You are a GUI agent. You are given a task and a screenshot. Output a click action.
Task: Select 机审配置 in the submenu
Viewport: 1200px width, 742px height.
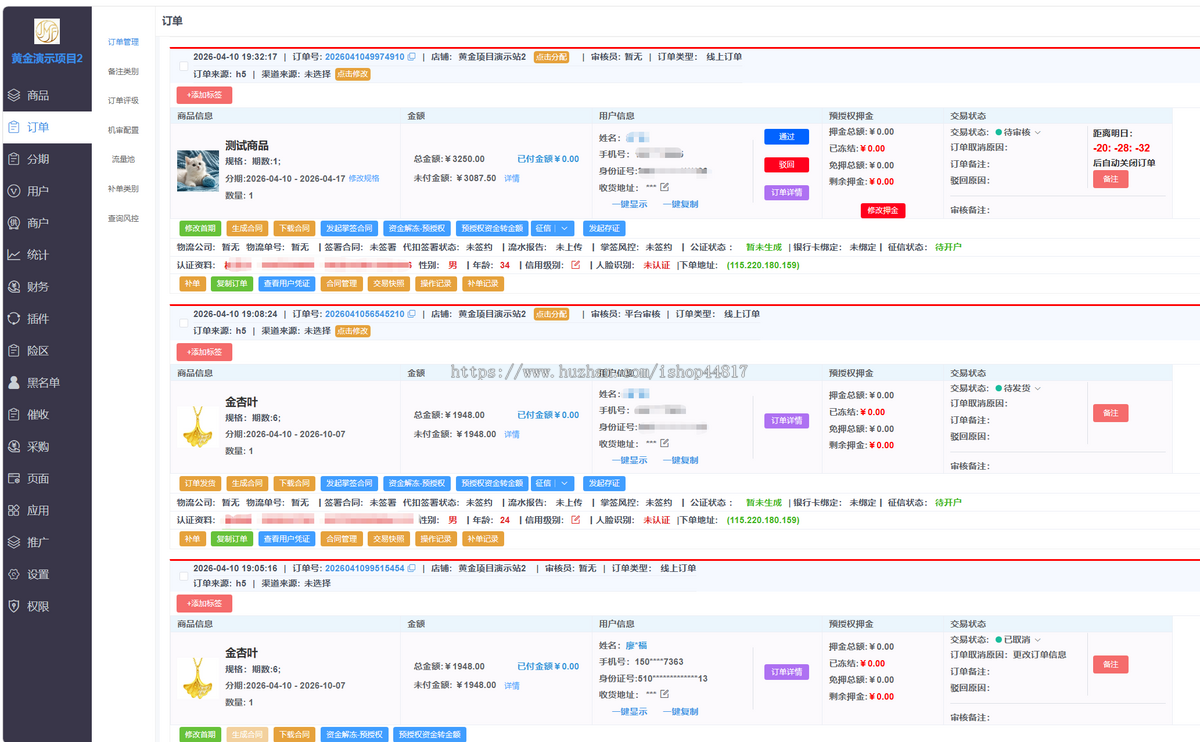(123, 130)
